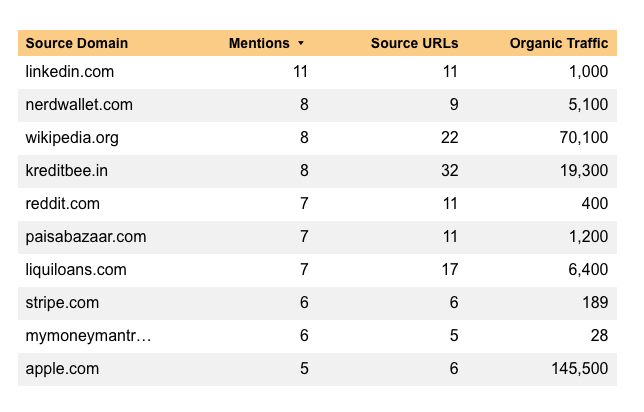The image size is (644, 412).
Task: Click apple.com organic traffic value 145,500
Action: point(579,368)
